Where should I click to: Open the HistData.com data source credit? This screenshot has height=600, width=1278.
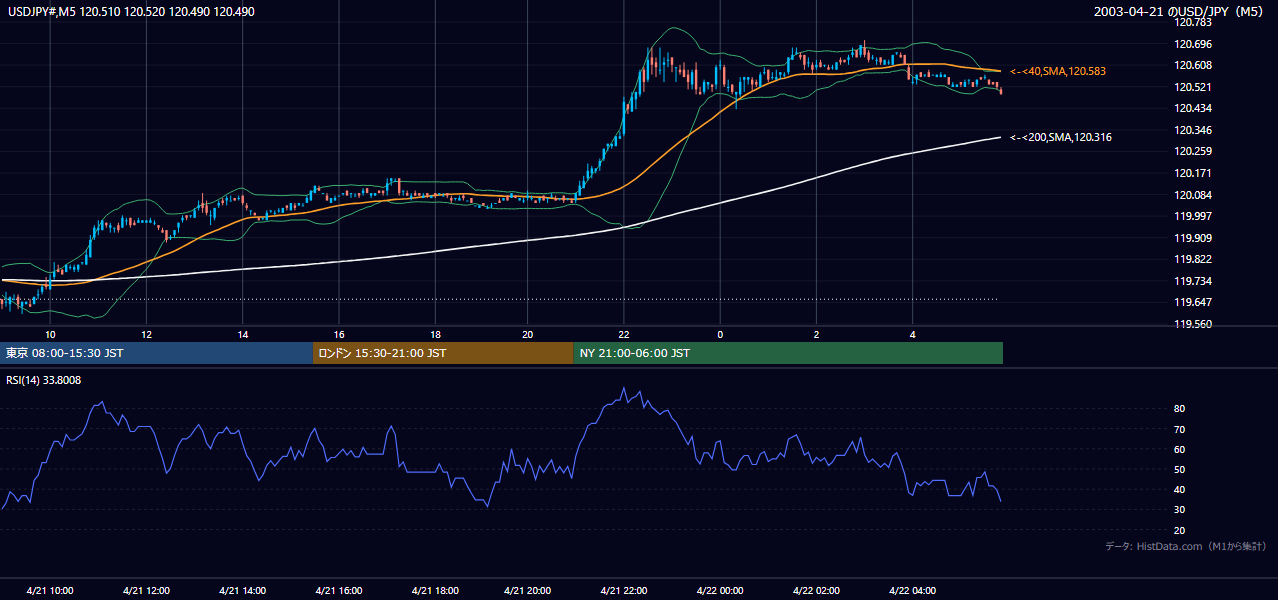tap(1186, 546)
